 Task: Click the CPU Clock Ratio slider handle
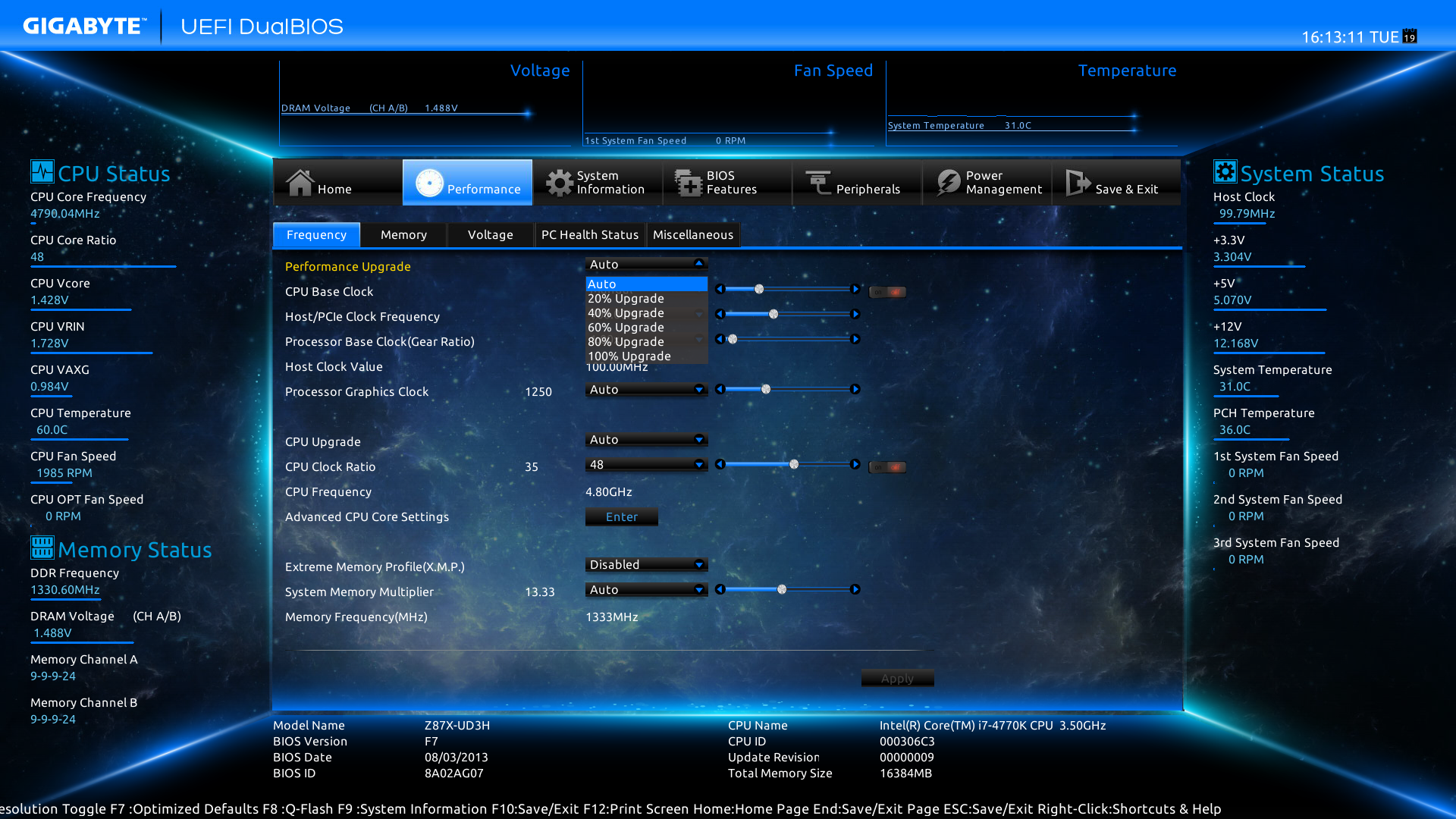tap(794, 464)
